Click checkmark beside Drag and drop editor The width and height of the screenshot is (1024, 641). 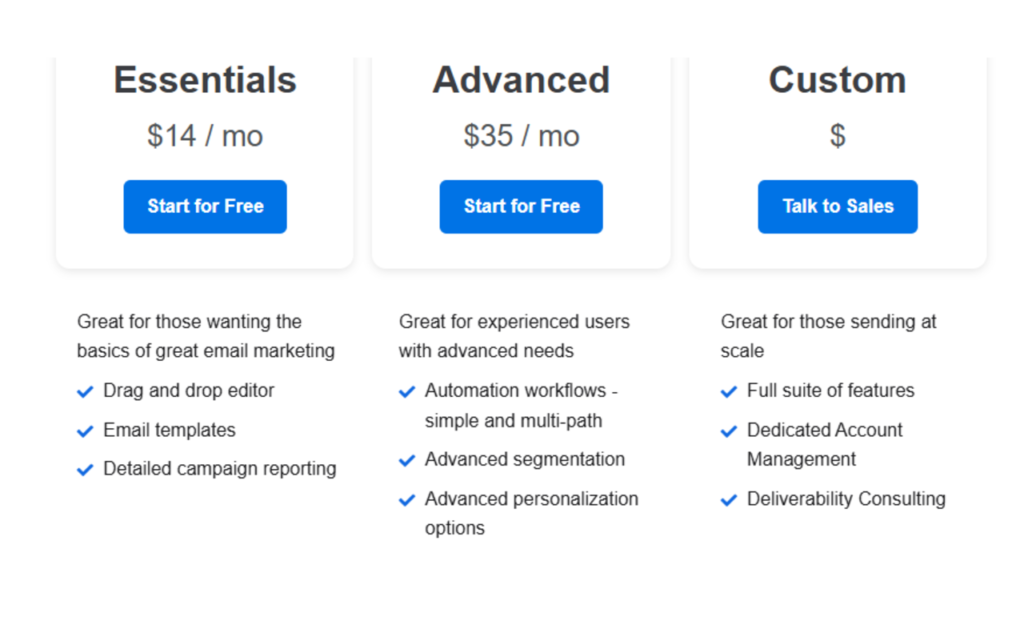click(x=85, y=392)
